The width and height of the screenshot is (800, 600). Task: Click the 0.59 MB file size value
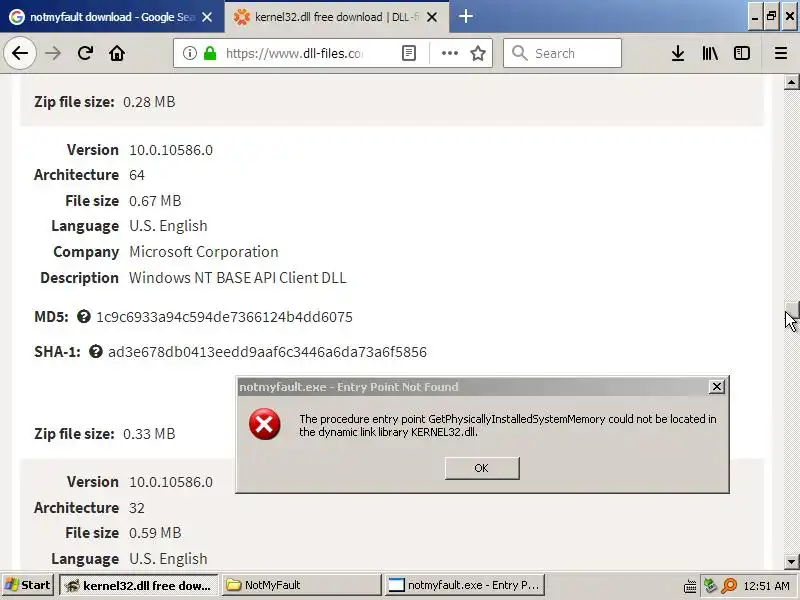pyautogui.click(x=155, y=533)
